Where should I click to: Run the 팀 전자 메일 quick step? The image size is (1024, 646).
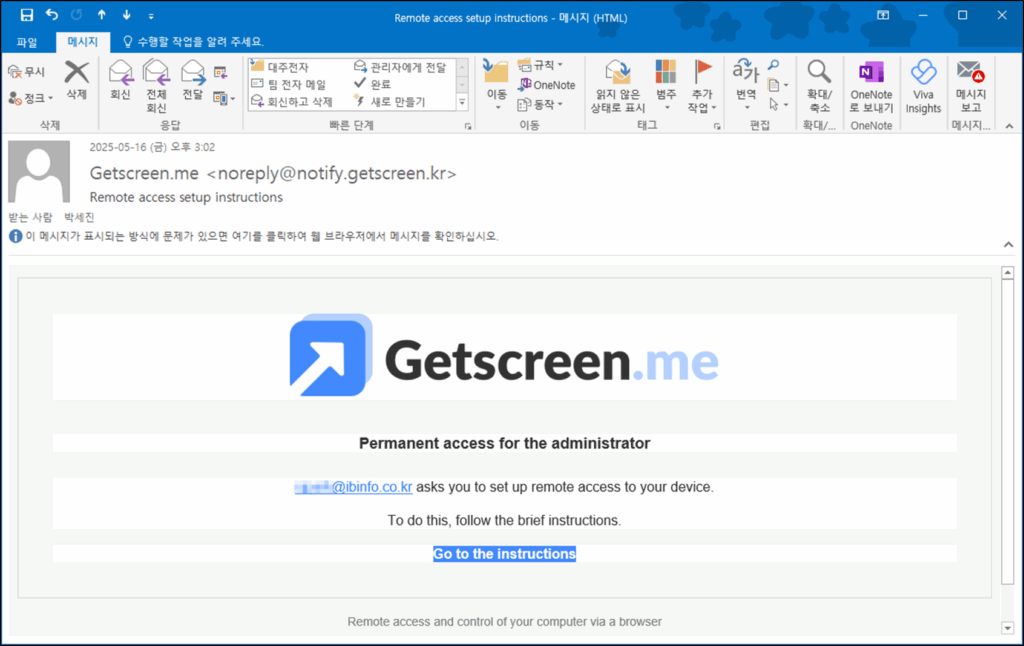coord(288,84)
